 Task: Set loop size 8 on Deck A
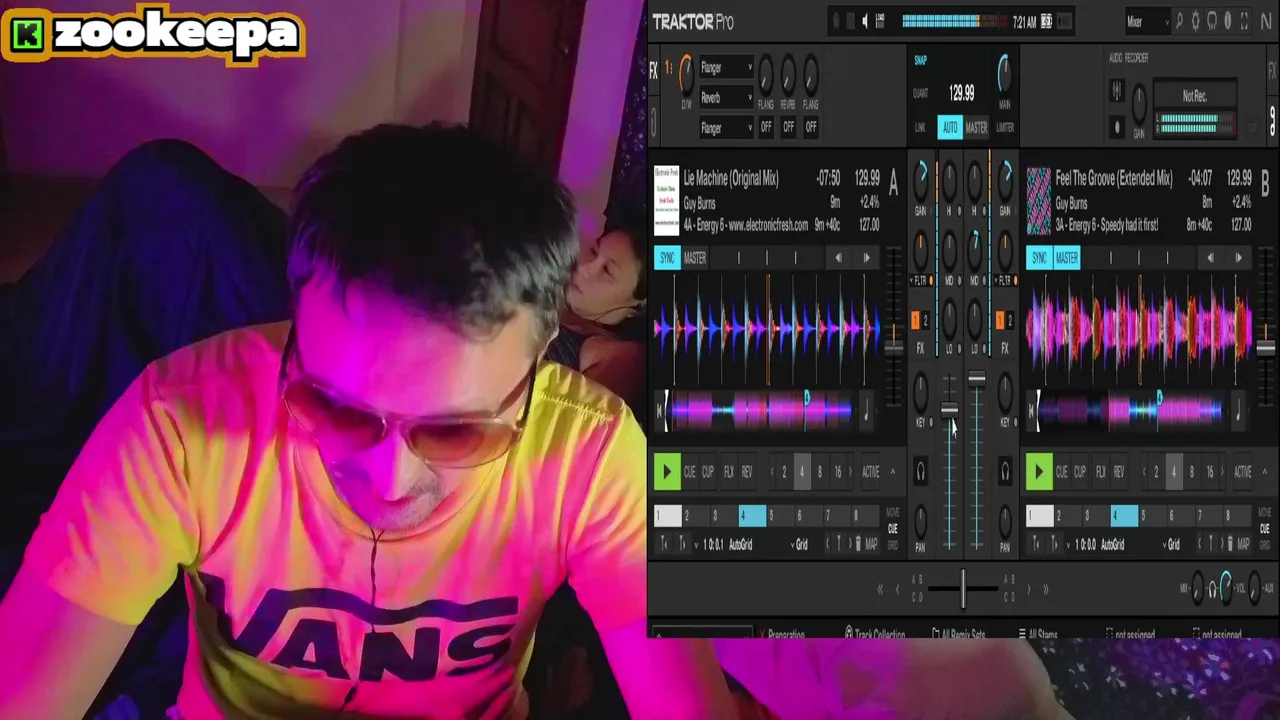[x=819, y=472]
